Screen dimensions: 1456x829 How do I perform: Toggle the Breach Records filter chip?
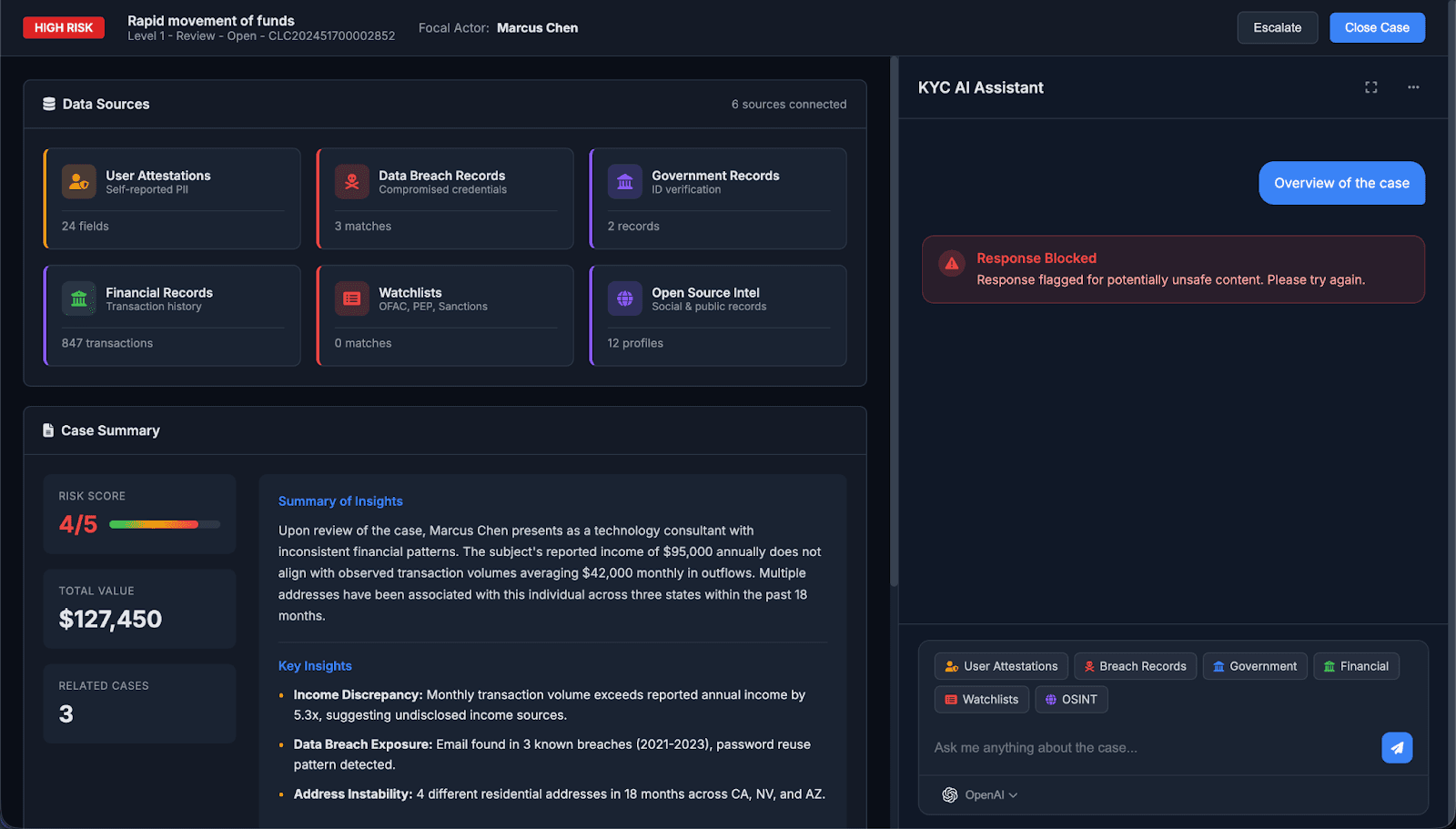coord(1135,665)
